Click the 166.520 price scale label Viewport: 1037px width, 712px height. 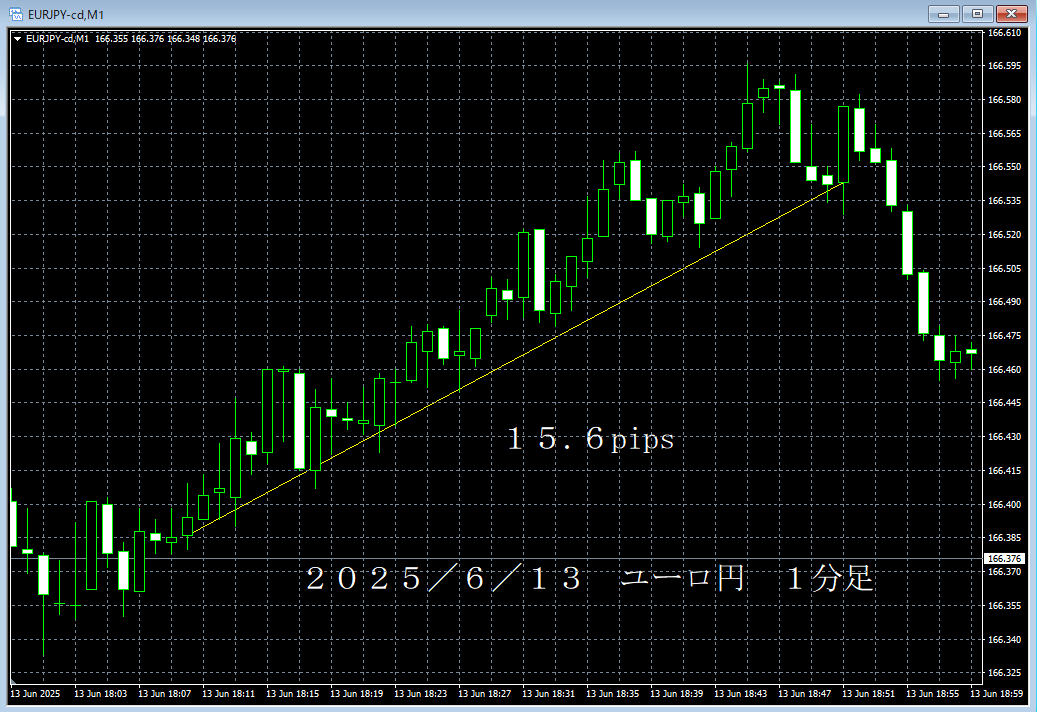click(1004, 235)
